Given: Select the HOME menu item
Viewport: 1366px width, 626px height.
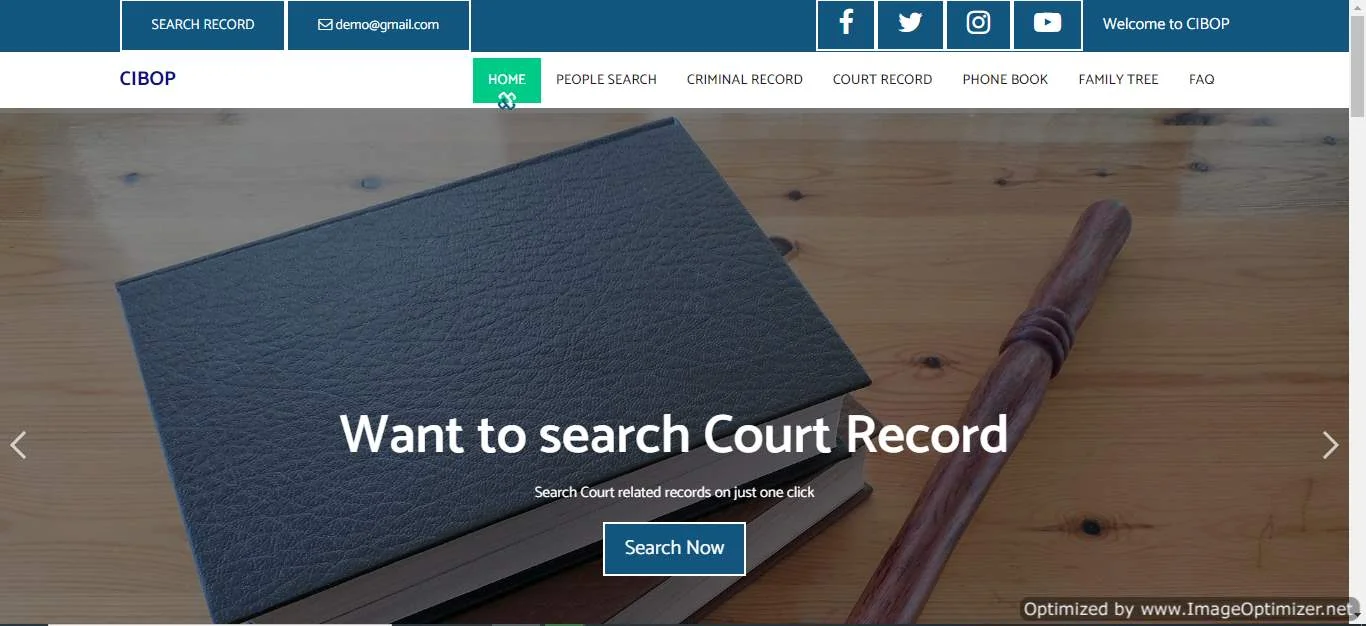Looking at the screenshot, I should pyautogui.click(x=507, y=80).
